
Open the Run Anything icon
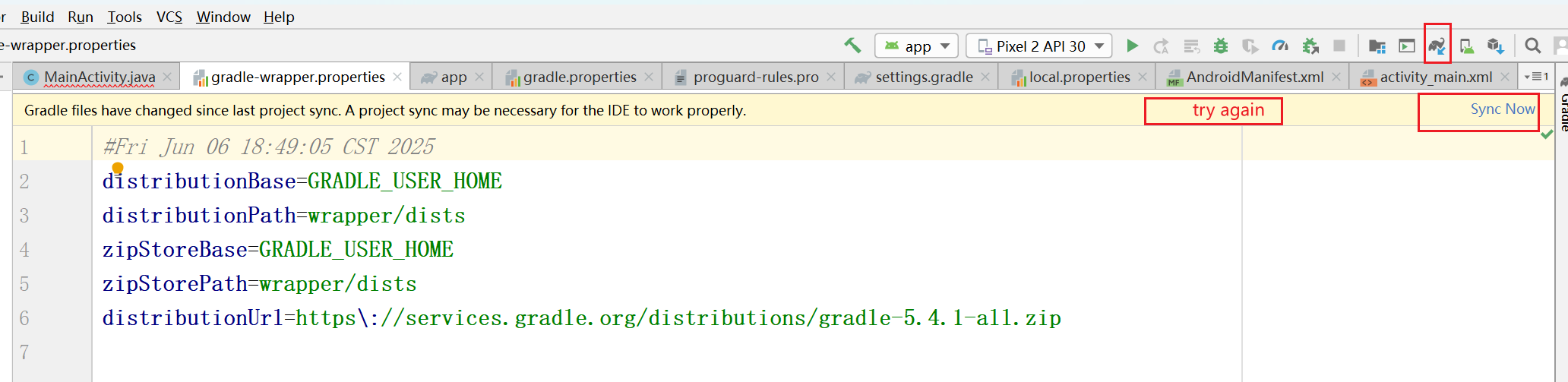coord(1407,46)
